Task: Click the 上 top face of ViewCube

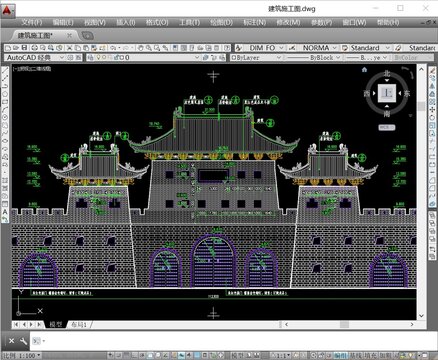Action: [x=387, y=93]
